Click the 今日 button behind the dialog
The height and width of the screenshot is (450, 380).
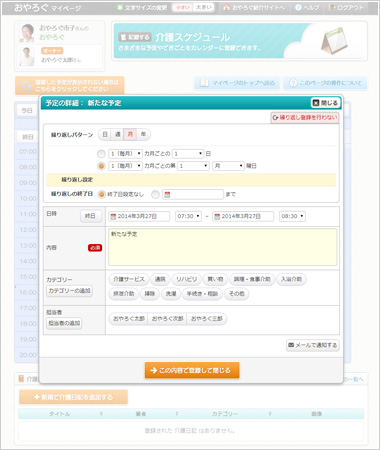pyautogui.click(x=27, y=110)
